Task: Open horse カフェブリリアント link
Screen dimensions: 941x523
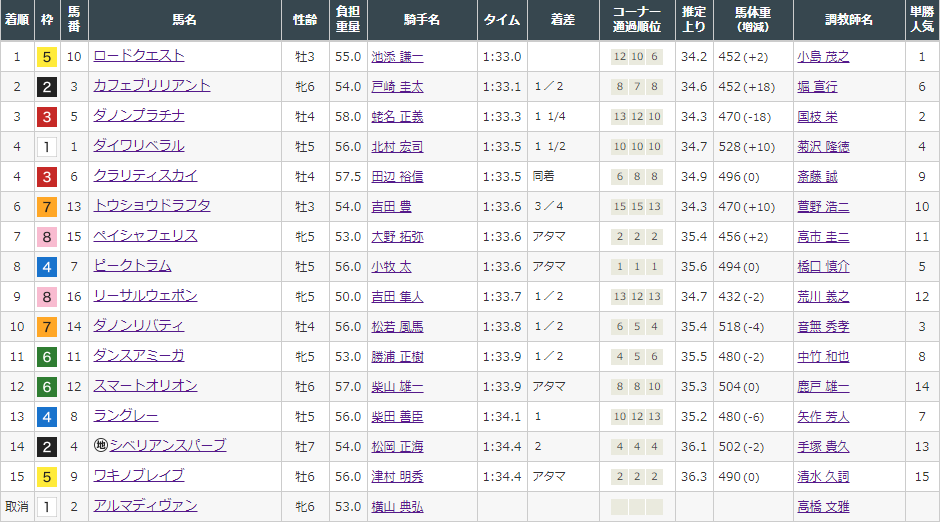Action: click(x=152, y=86)
